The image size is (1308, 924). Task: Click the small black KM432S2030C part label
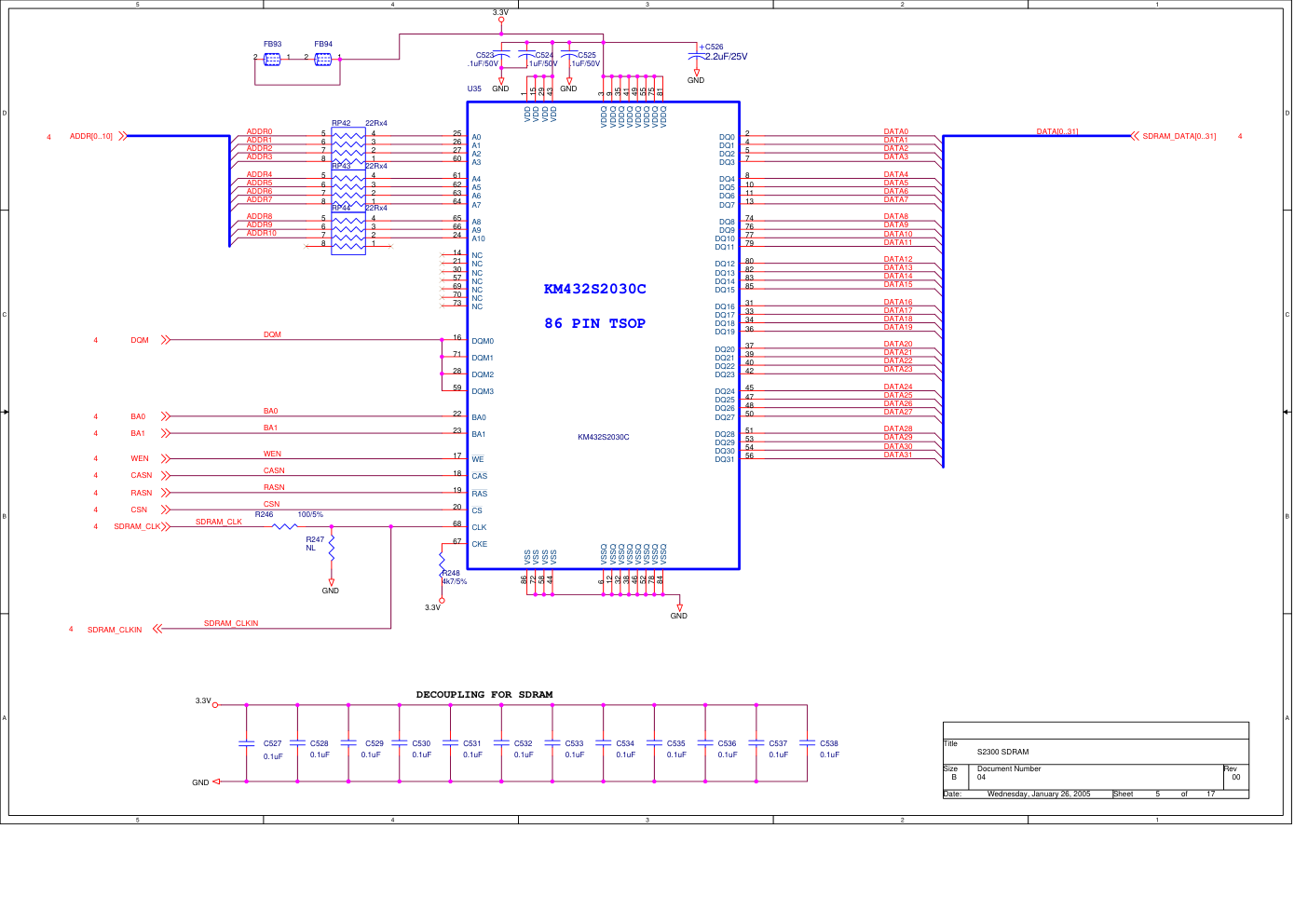tap(604, 437)
